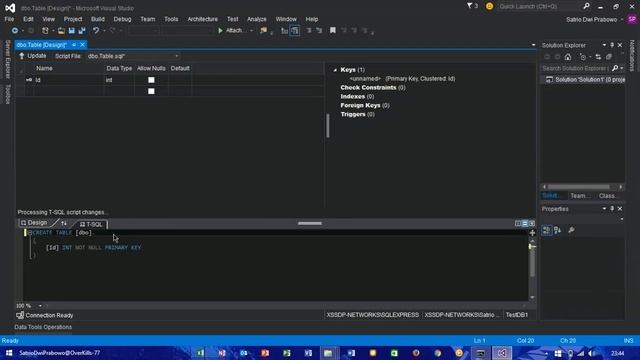Screen dimensions: 640x360
Task: Click the Find in Files icon
Action: point(264,31)
